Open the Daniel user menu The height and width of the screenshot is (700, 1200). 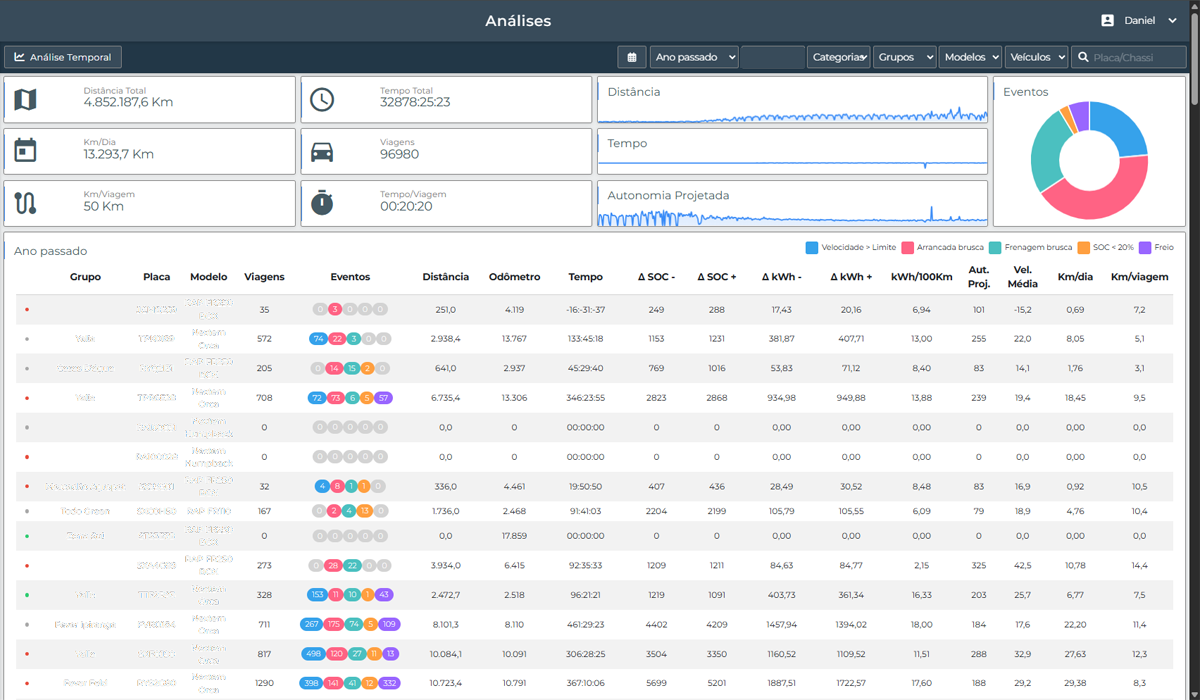point(1139,20)
